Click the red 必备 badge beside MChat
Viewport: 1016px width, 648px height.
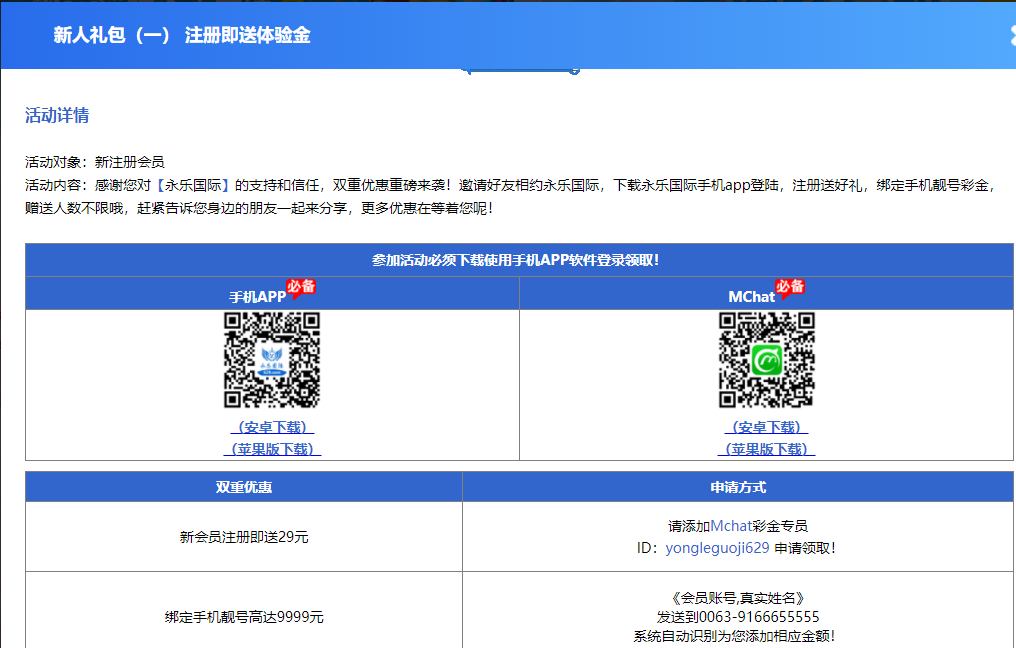pyautogui.click(x=790, y=288)
